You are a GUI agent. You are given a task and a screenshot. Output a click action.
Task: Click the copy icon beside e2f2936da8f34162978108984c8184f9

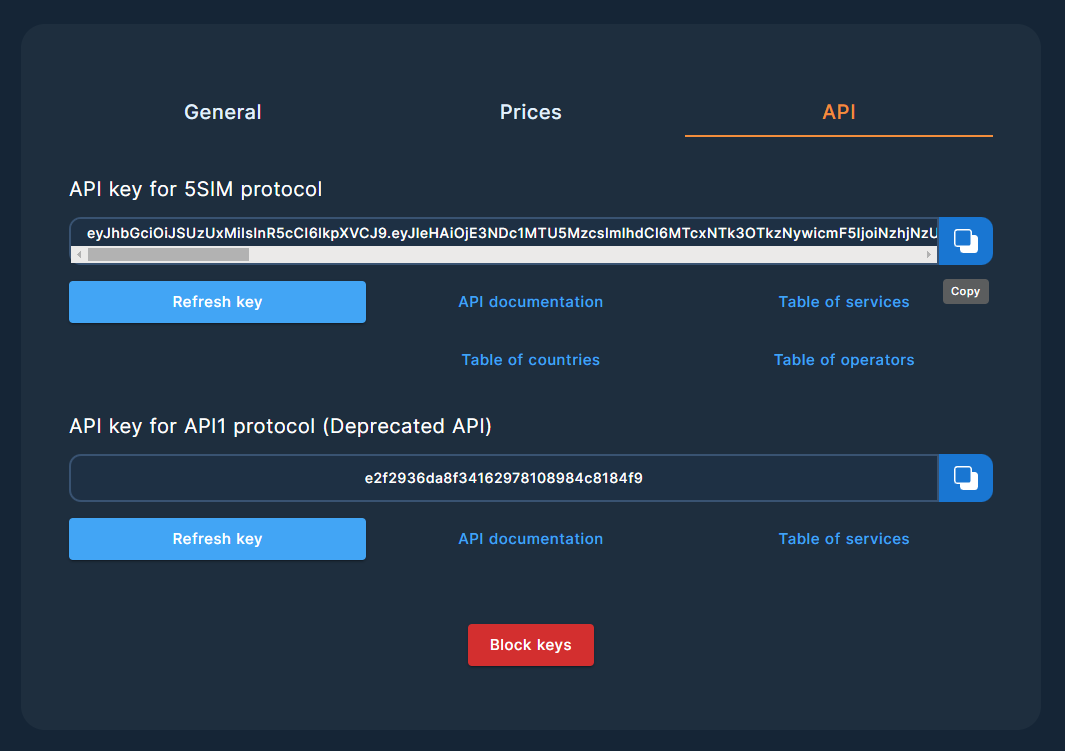[964, 478]
